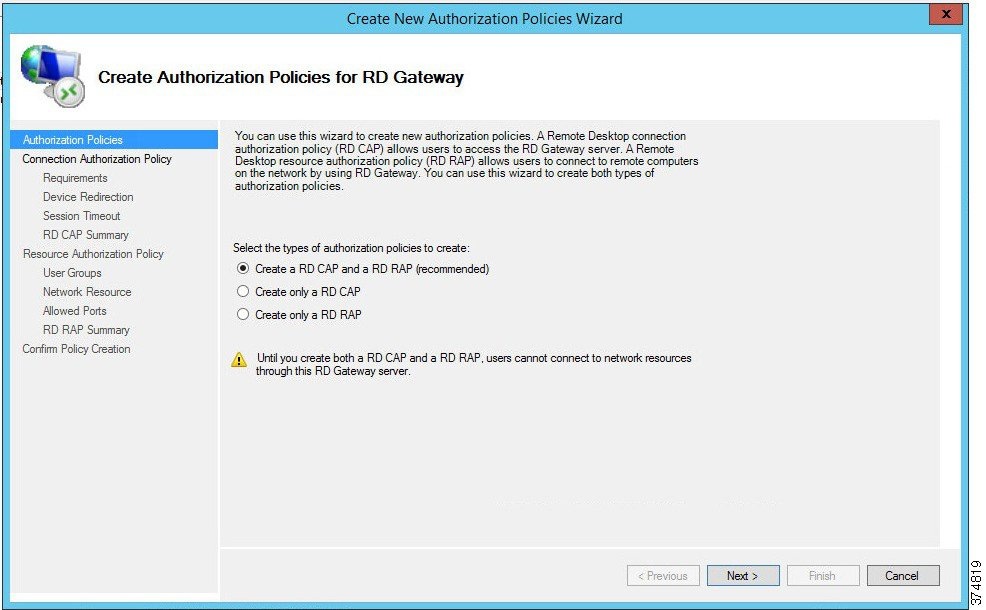Open the RD CAP Summary step
This screenshot has width=986, height=610.
click(x=86, y=235)
